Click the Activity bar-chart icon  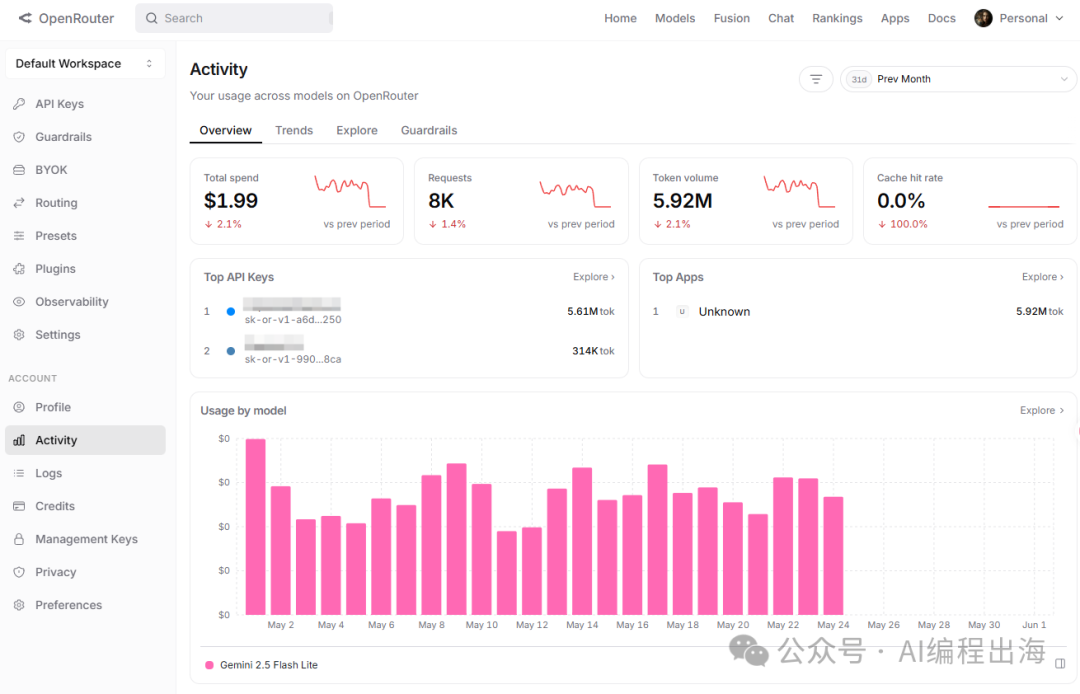tap(19, 441)
